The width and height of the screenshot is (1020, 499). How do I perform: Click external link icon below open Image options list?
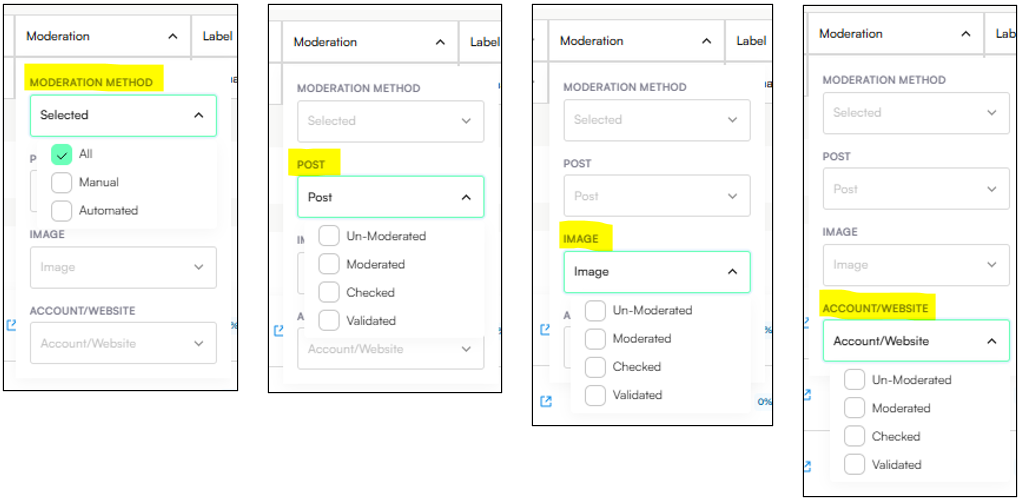click(546, 401)
